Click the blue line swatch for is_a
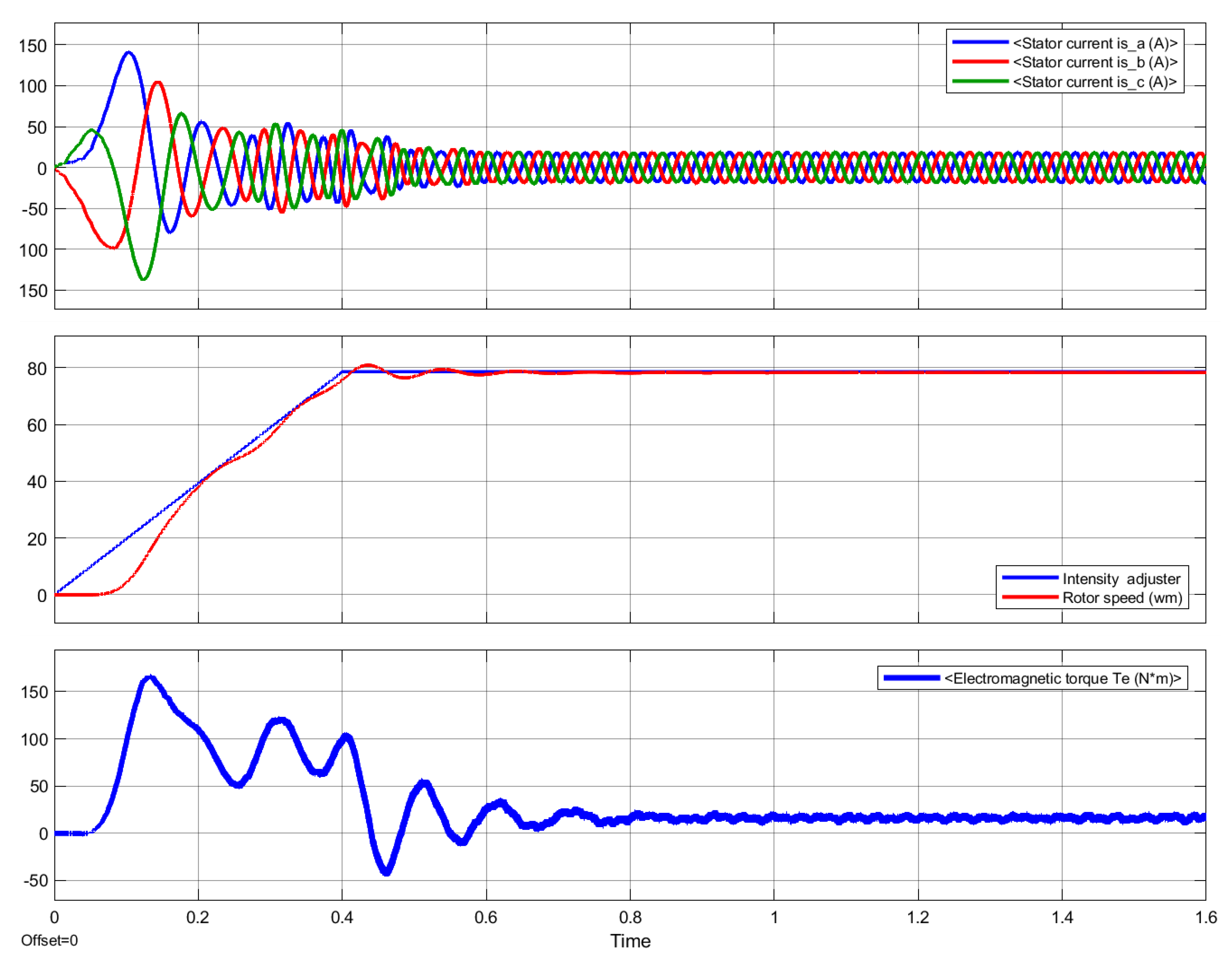The image size is (1232, 963). pyautogui.click(x=980, y=42)
